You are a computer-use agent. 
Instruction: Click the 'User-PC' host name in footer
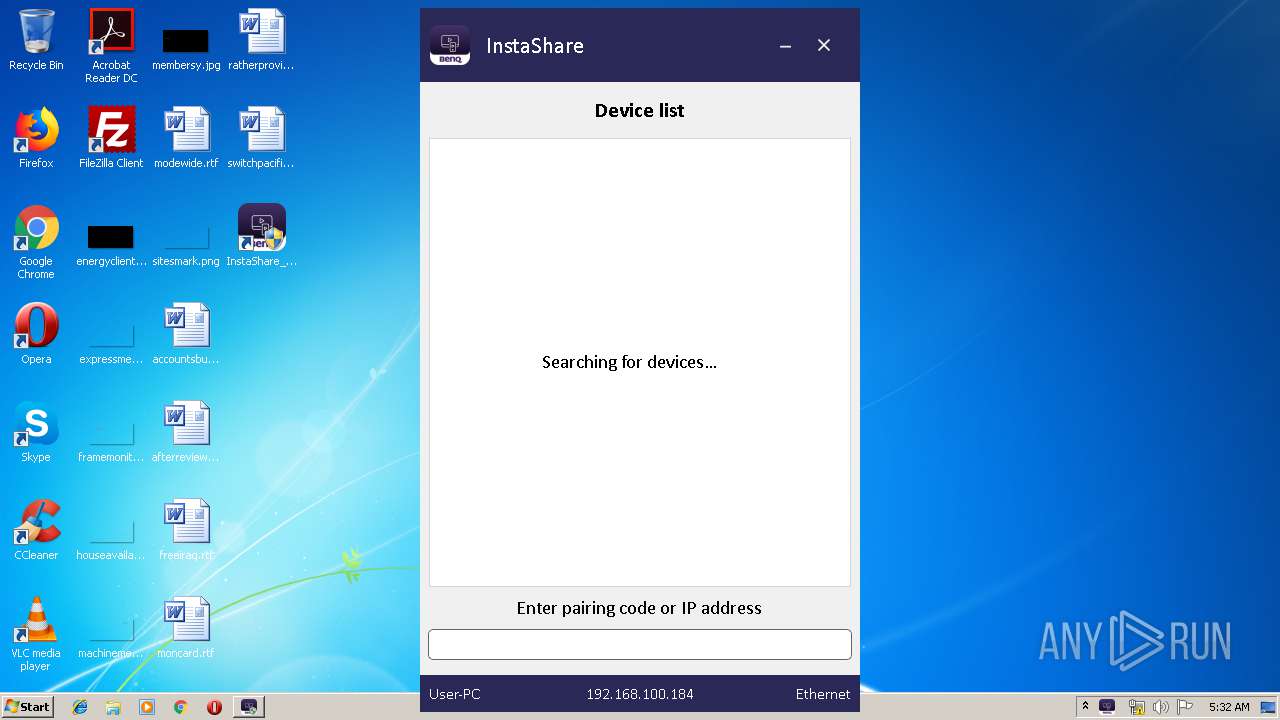click(455, 694)
